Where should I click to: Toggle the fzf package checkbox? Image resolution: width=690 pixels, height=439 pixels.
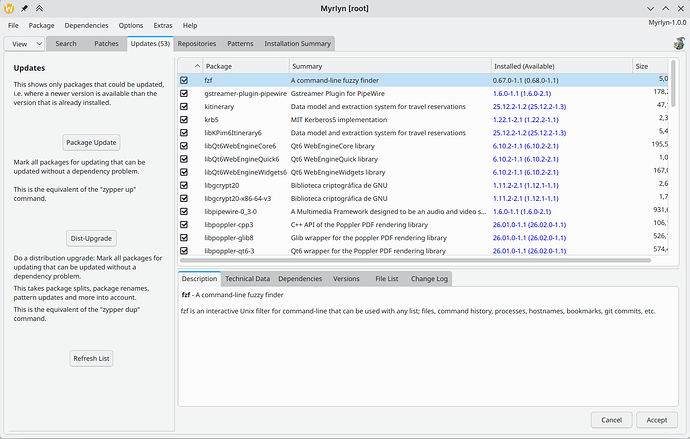(184, 80)
